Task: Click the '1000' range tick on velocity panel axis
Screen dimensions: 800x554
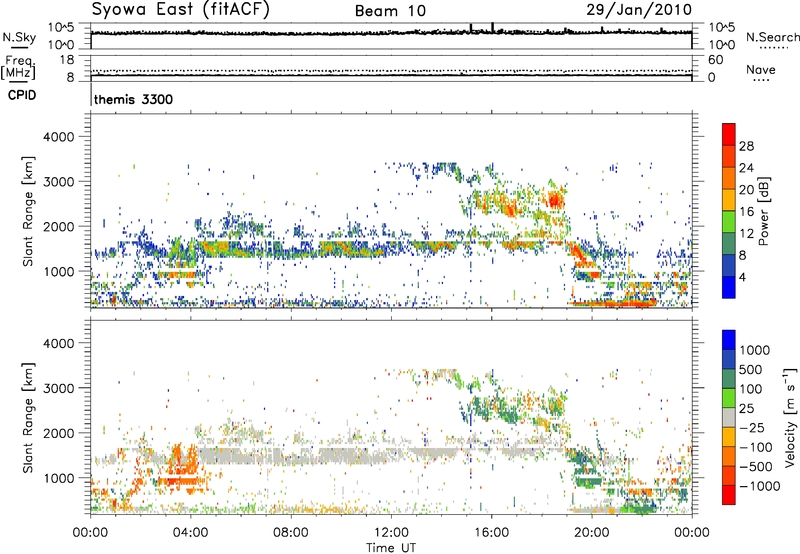Action: click(x=59, y=478)
